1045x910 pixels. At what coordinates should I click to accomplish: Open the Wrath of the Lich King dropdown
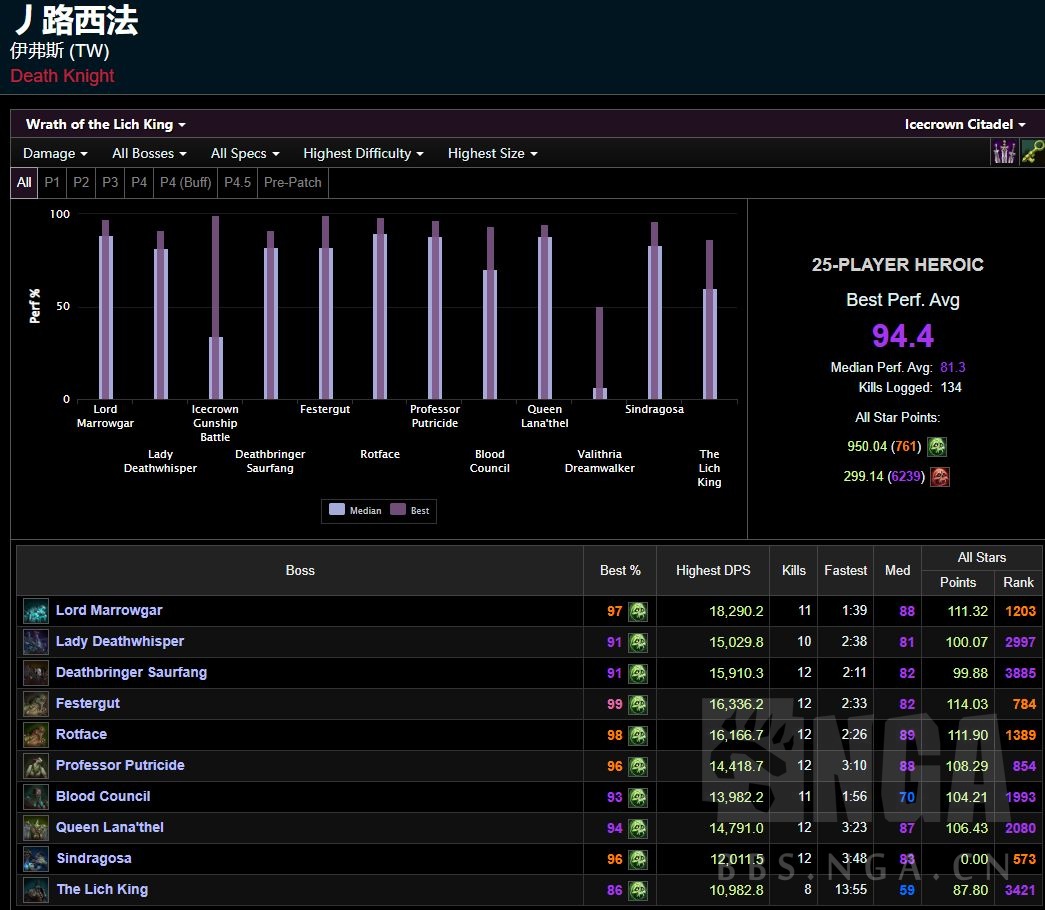[x=106, y=124]
